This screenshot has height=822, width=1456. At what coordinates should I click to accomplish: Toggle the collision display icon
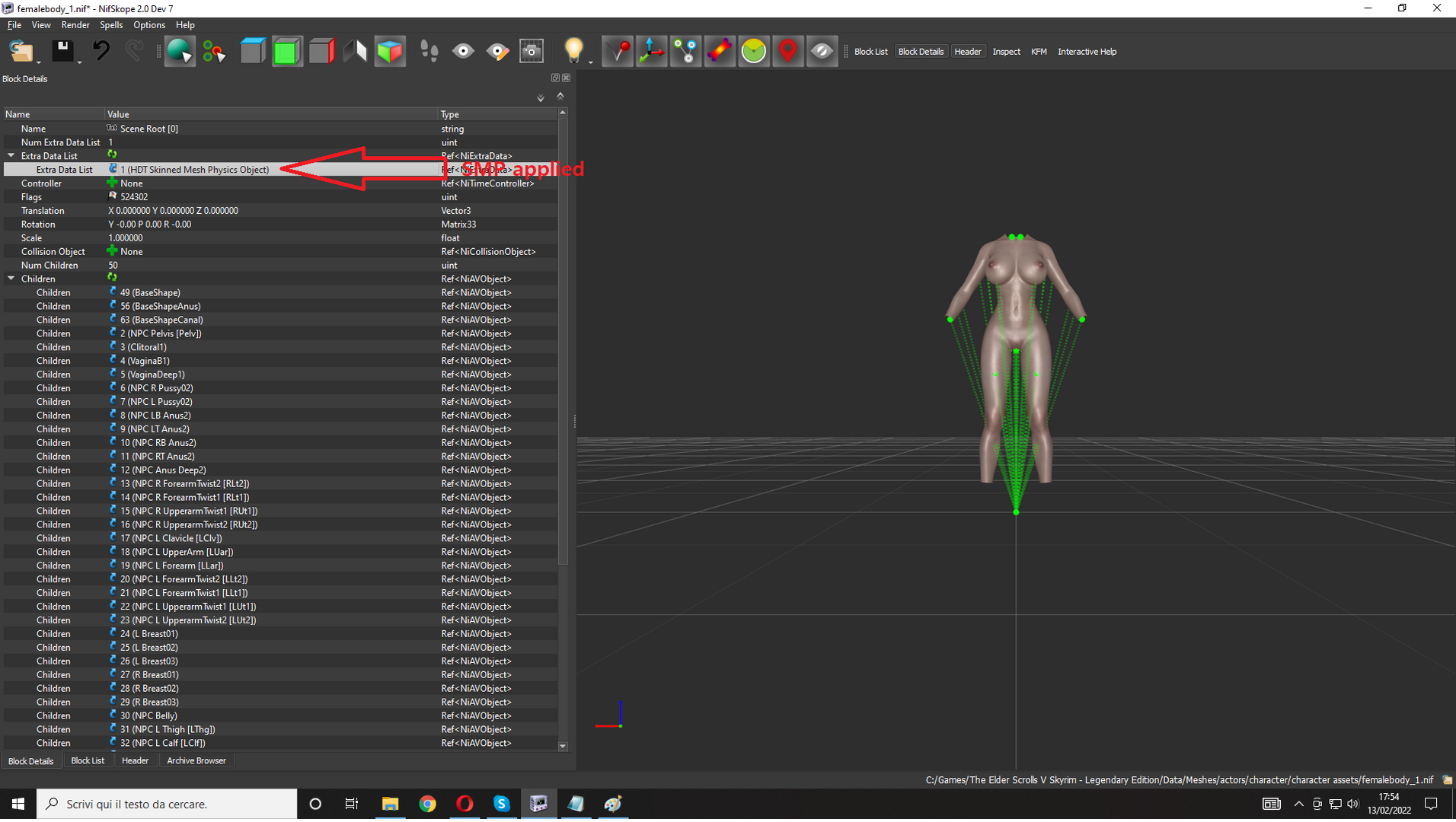[x=720, y=51]
